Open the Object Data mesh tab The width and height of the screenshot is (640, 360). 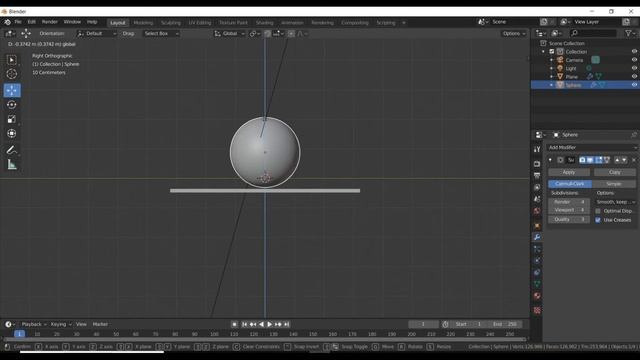(x=537, y=284)
